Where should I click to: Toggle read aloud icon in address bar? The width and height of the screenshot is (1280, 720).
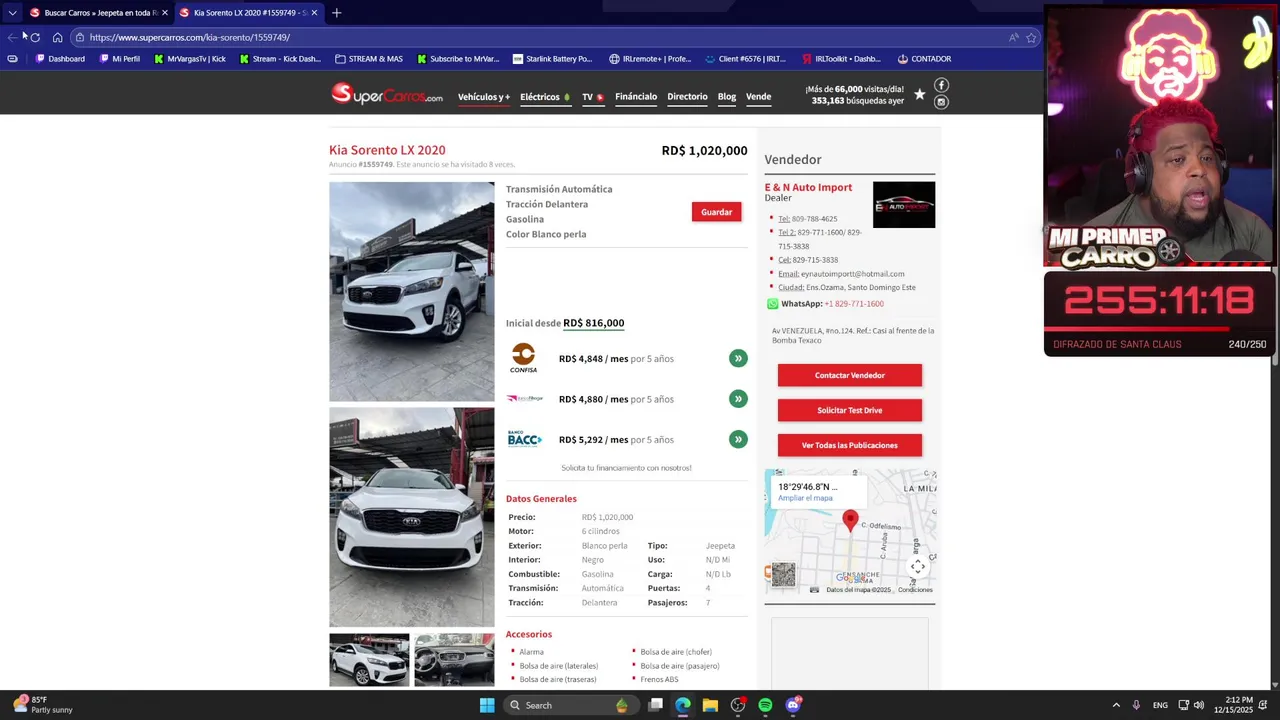pos(1013,37)
